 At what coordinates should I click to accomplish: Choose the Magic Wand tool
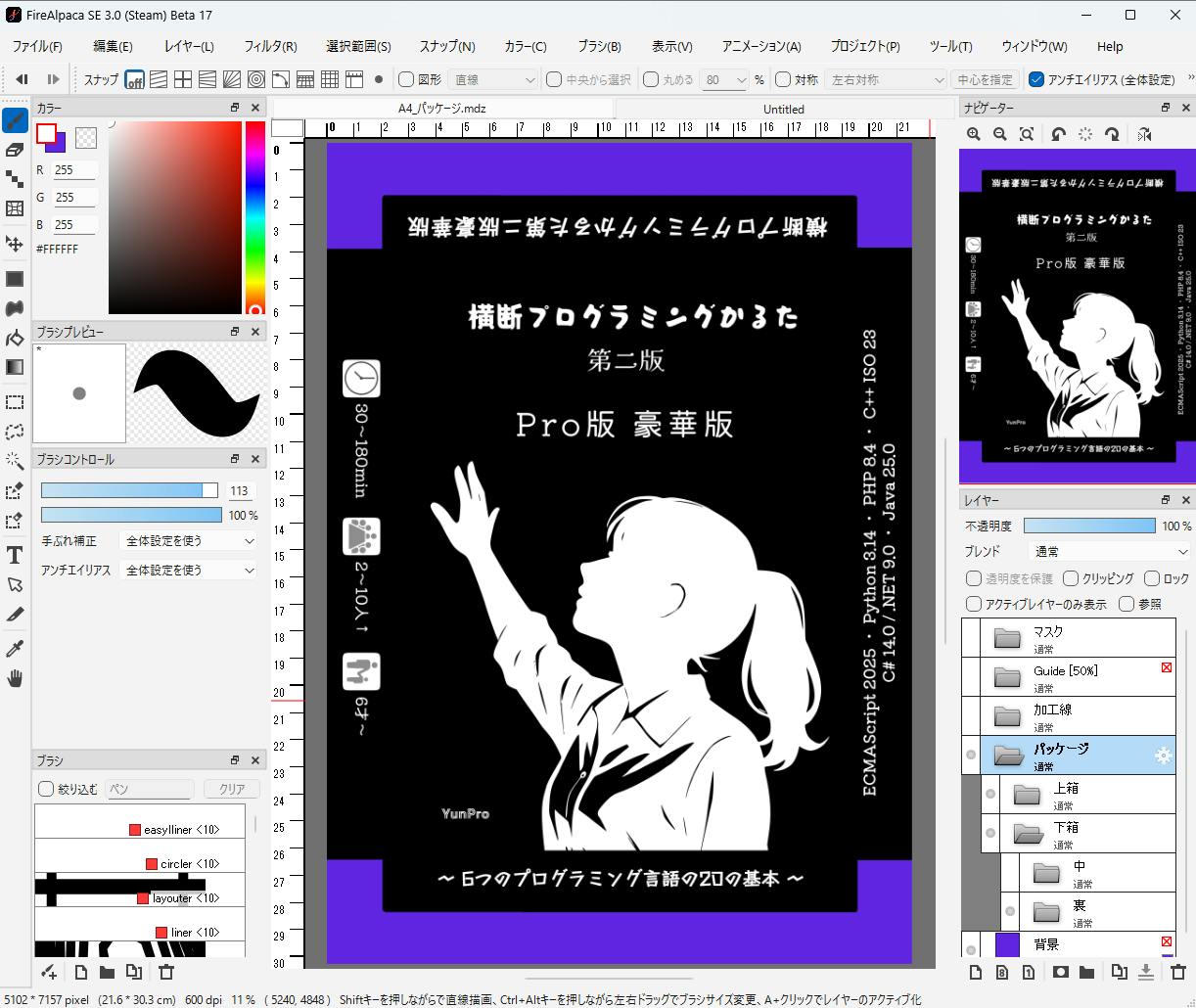point(15,461)
